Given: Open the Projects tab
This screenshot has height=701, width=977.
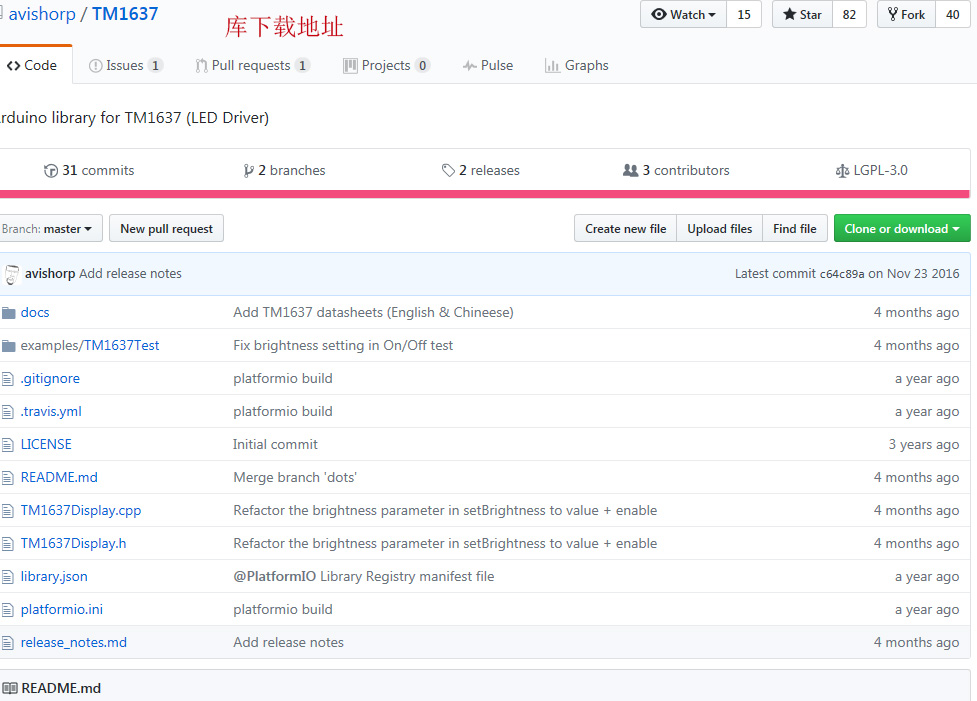Looking at the screenshot, I should point(386,65).
